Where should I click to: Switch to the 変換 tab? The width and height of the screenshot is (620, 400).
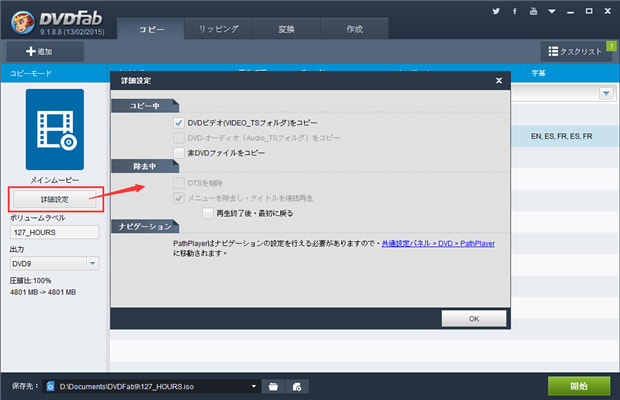pyautogui.click(x=286, y=29)
